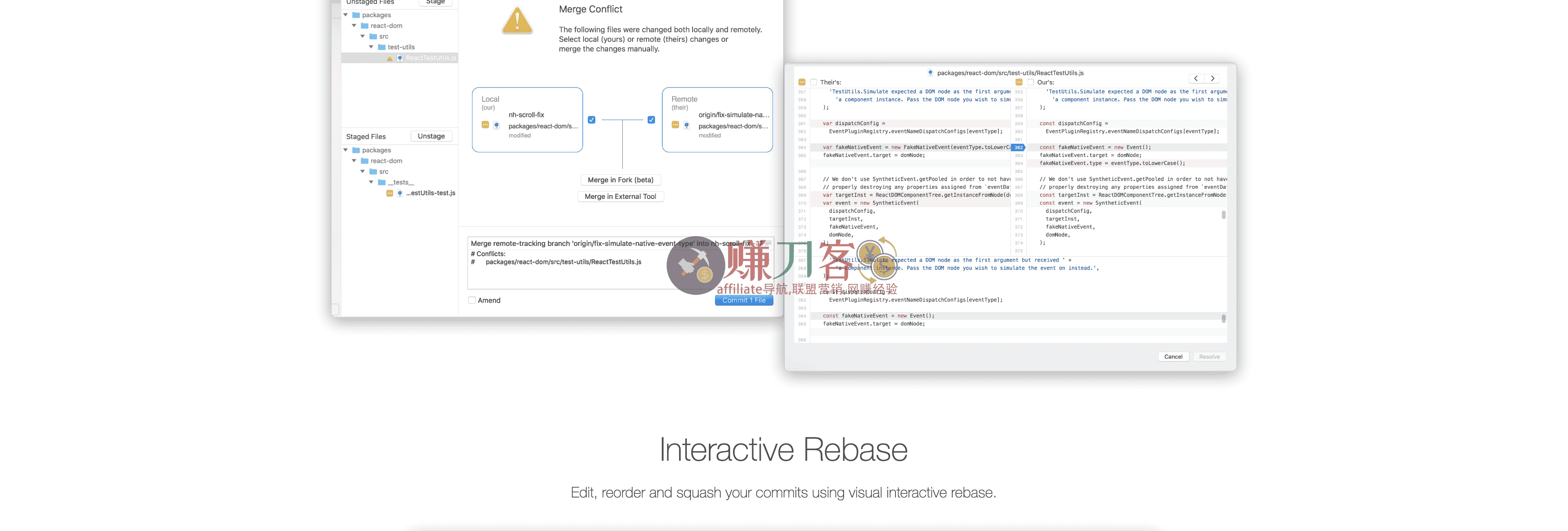Enable the Amend checkbox

point(472,300)
